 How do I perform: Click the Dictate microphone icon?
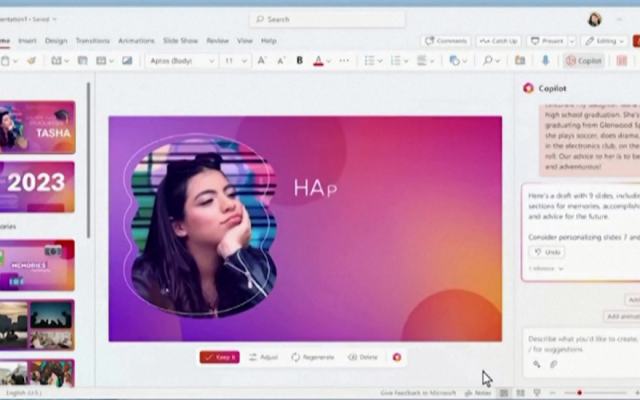[545, 61]
